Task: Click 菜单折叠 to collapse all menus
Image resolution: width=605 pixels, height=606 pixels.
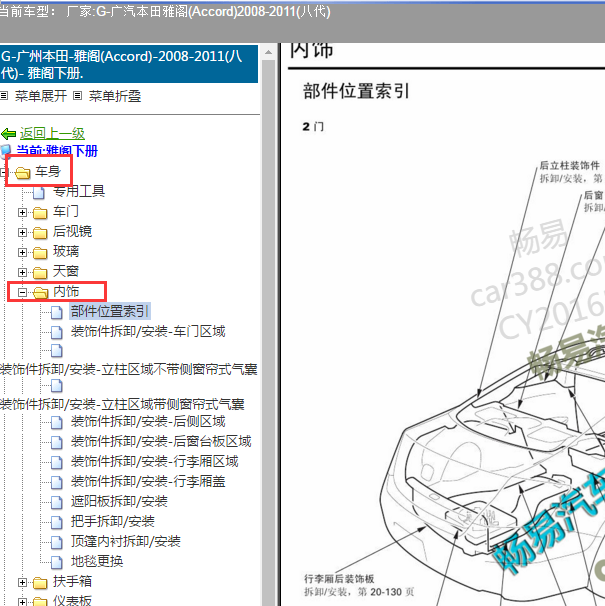Action: point(115,96)
